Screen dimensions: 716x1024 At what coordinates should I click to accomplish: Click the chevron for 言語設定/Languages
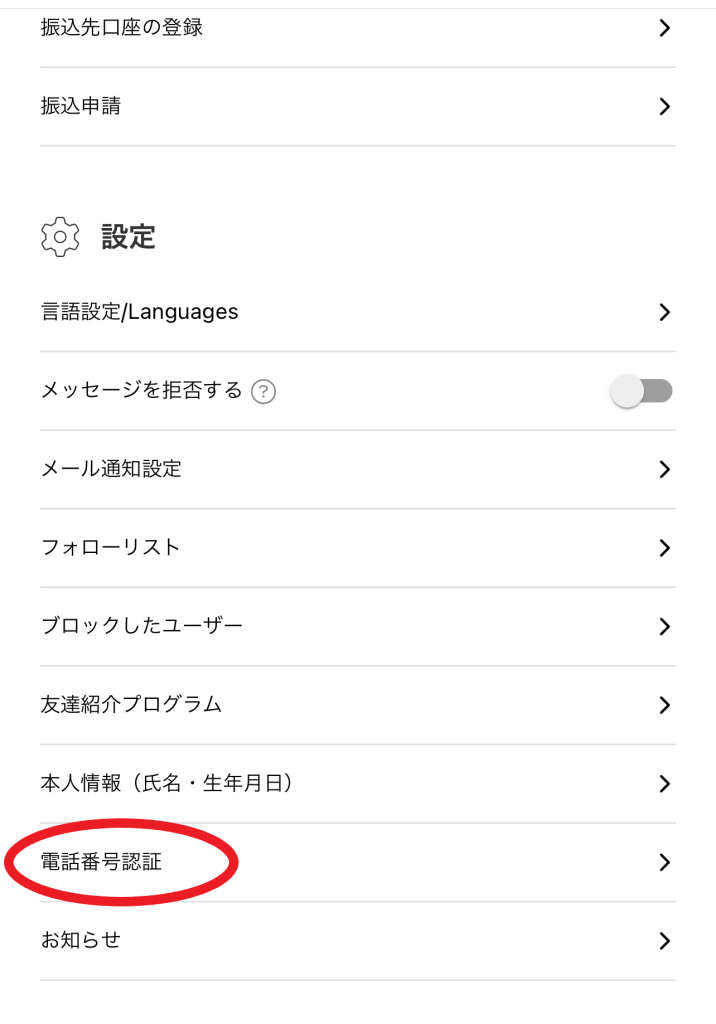pyautogui.click(x=664, y=312)
